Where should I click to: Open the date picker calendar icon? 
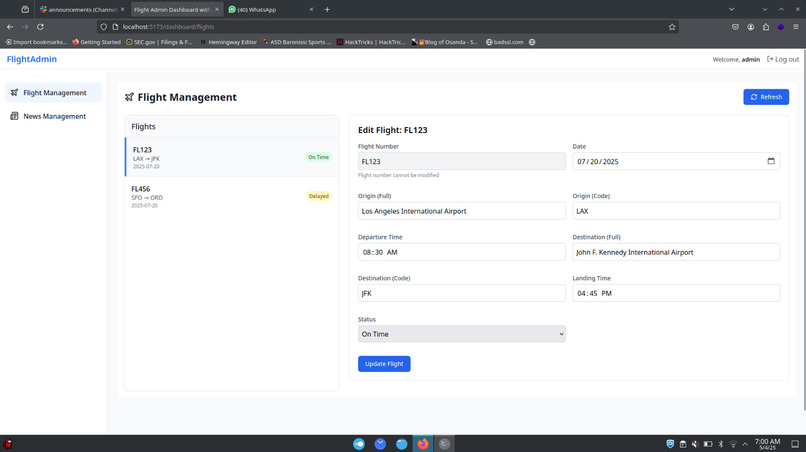coord(771,161)
